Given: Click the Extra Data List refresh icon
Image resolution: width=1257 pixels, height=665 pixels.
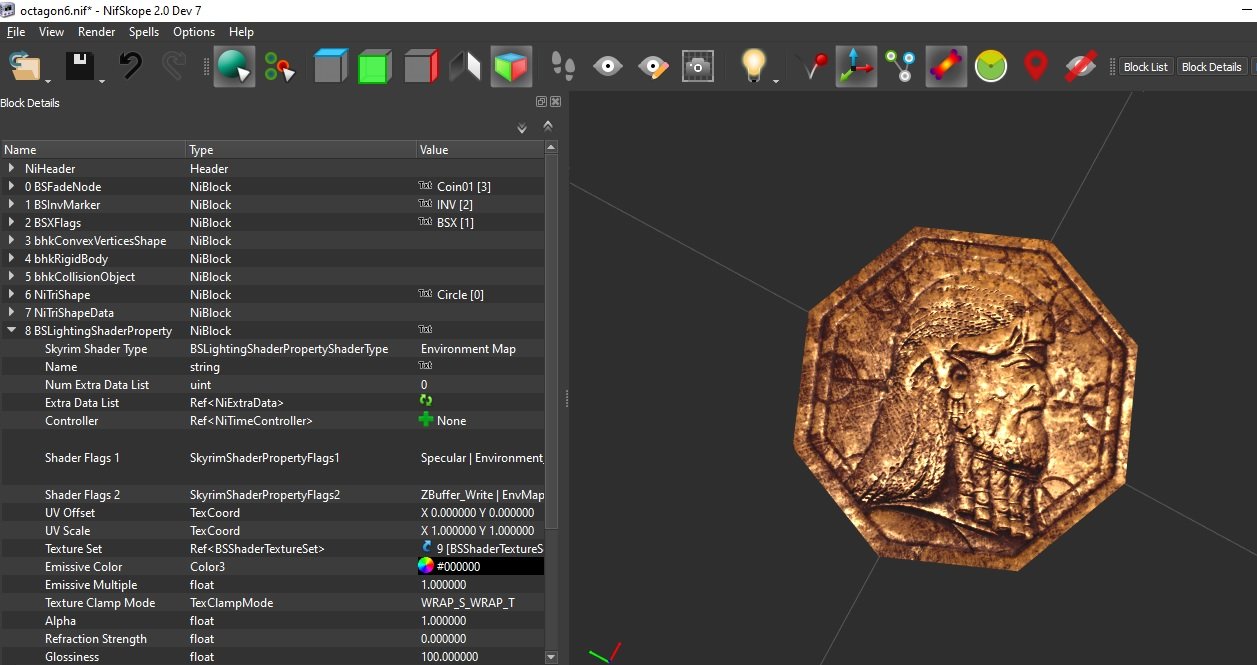Looking at the screenshot, I should 426,401.
